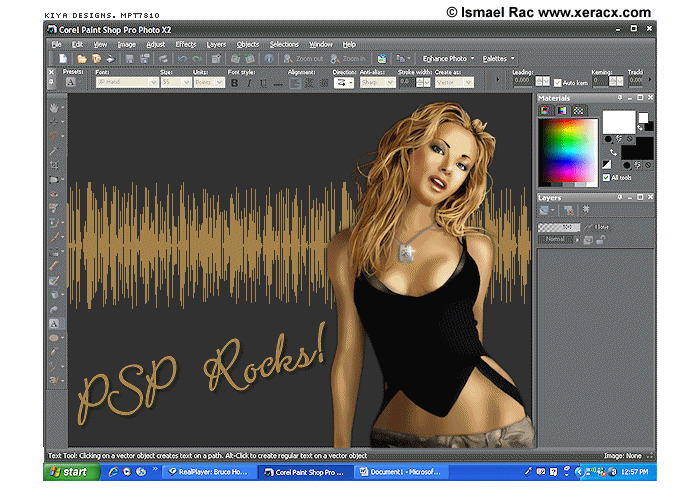Open the Presets picker for the Text tool
Screen dimensions: 700x500
[x=73, y=82]
